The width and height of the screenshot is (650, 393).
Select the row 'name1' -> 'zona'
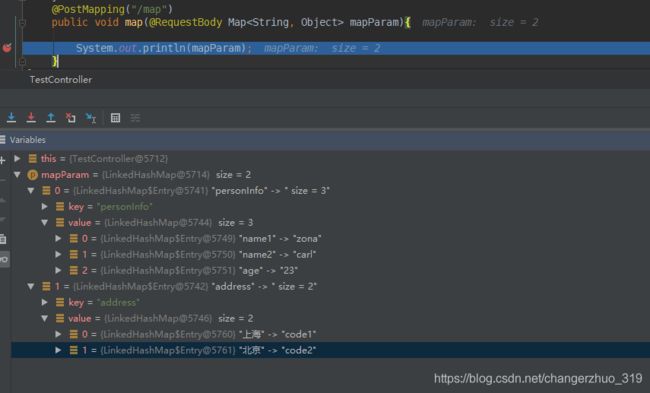coord(330,238)
